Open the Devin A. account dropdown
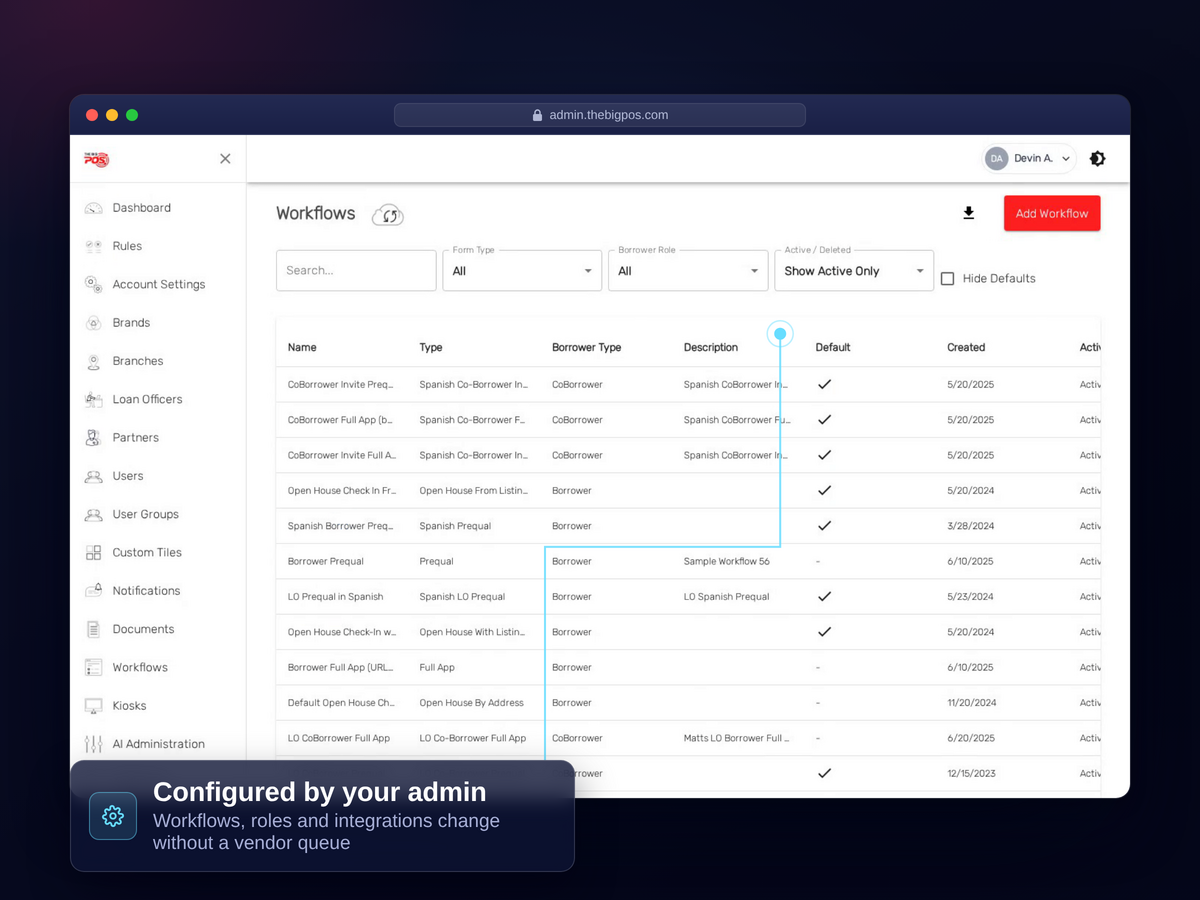 coord(1029,158)
